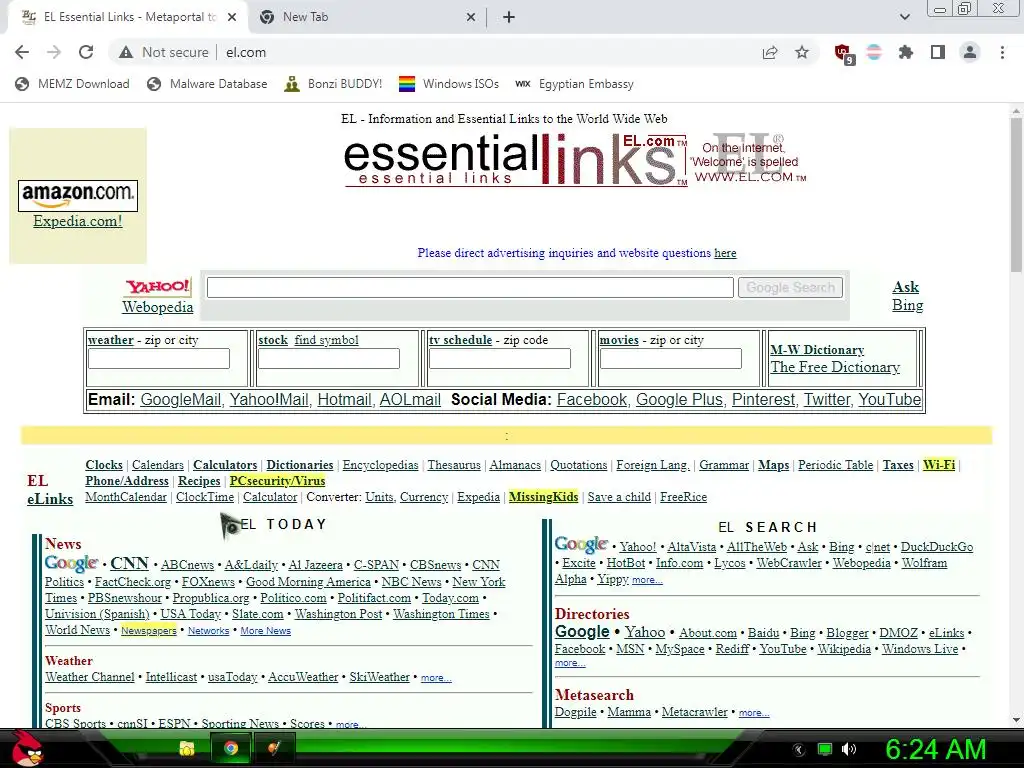
Task: Open the Malware Database bookmark
Action: tap(208, 84)
